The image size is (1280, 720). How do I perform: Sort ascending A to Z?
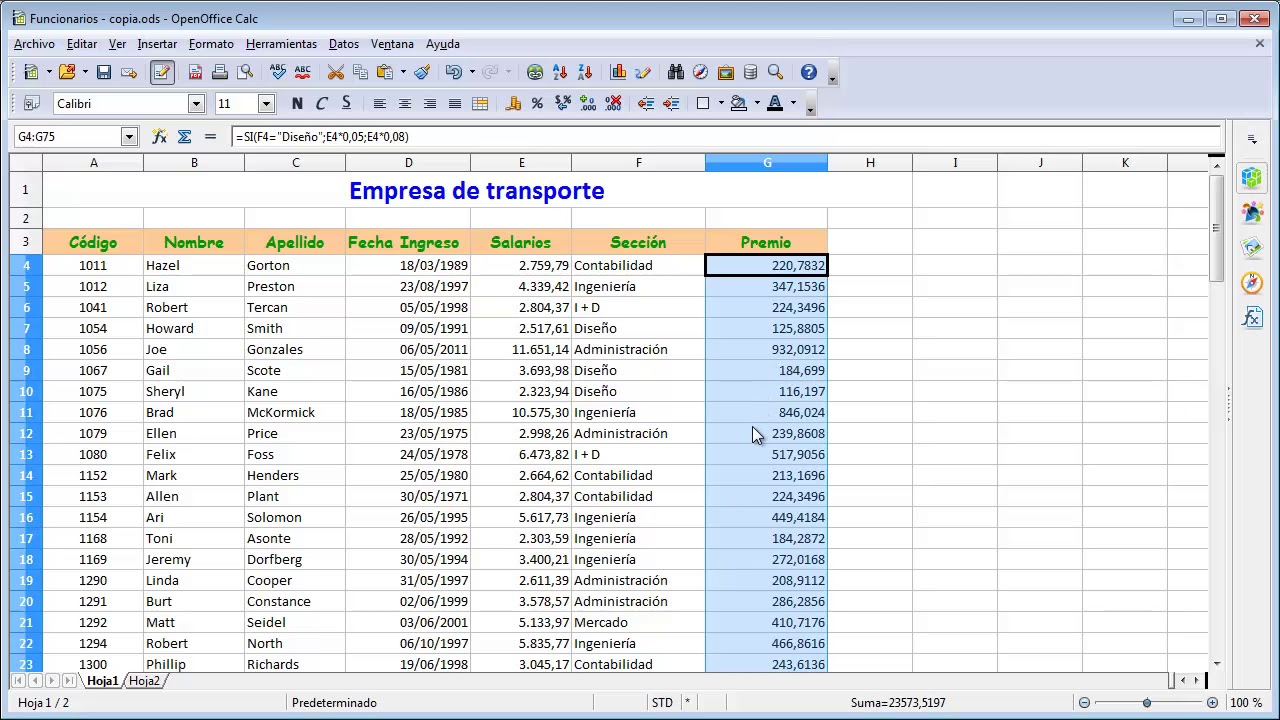pyautogui.click(x=560, y=72)
